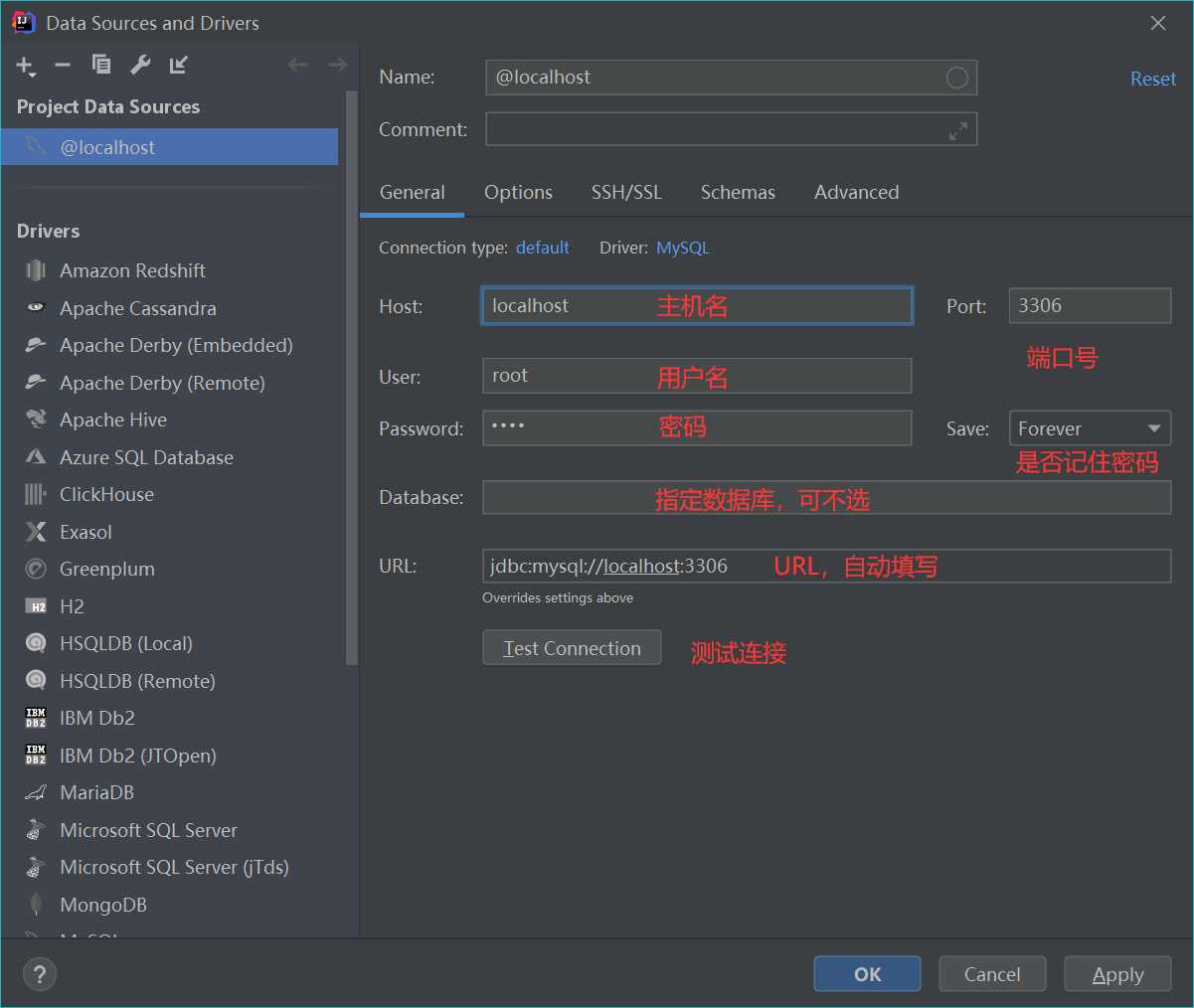
Task: Click the color circle in Name field
Action: [956, 78]
